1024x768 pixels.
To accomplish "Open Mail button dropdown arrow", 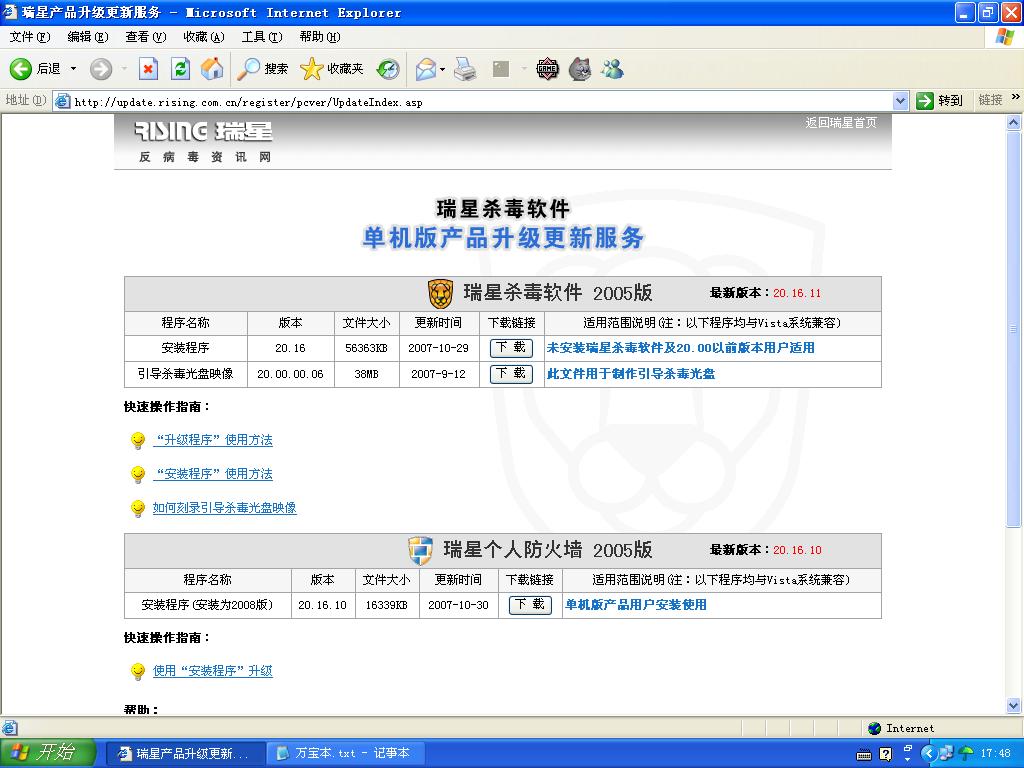I will [x=442, y=69].
